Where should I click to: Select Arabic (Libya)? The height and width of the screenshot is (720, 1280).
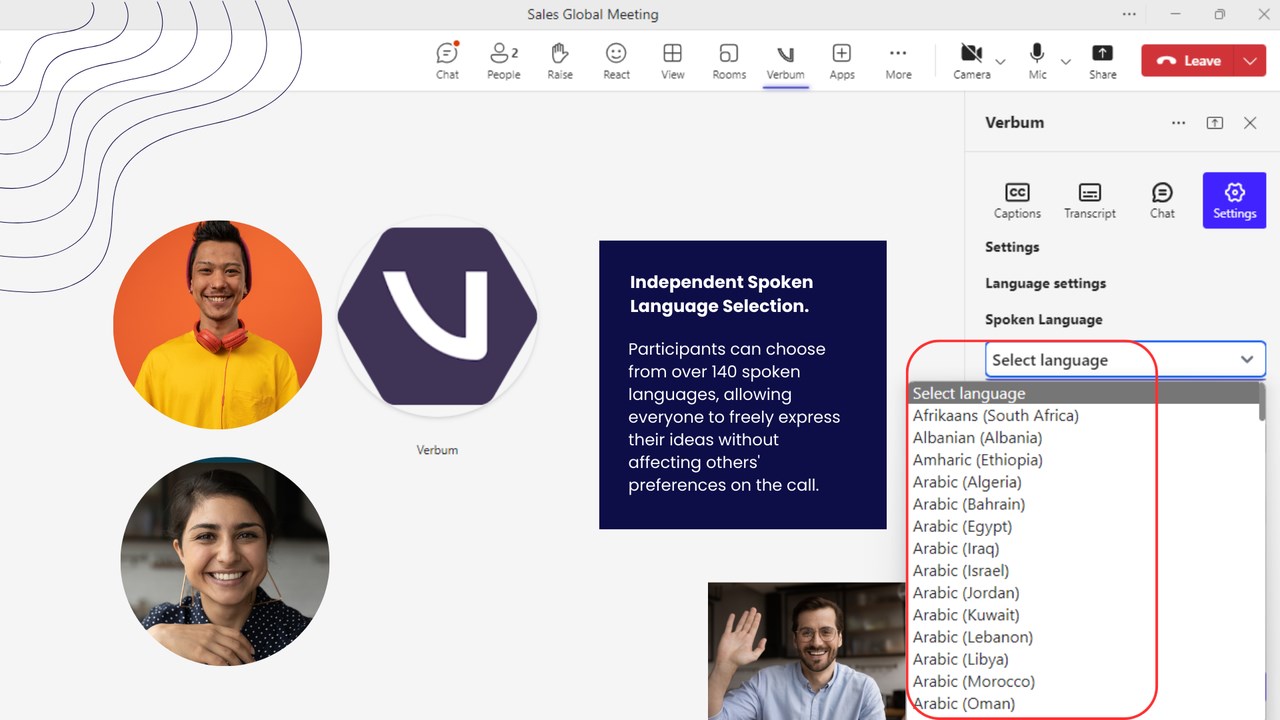click(1085, 659)
